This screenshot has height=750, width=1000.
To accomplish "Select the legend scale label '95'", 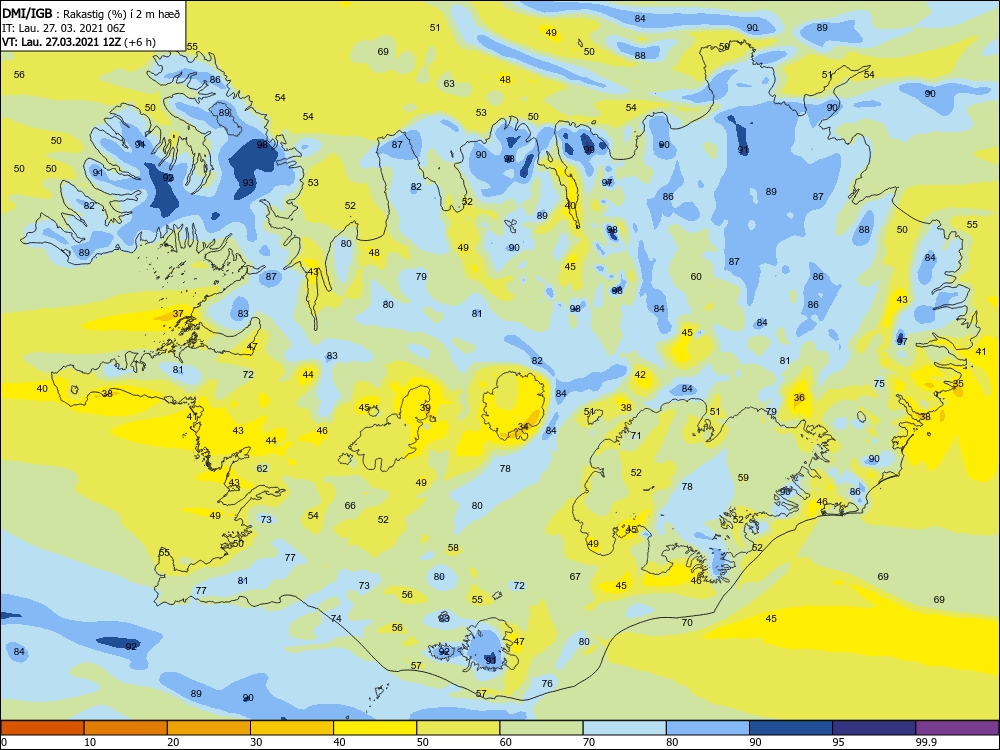I will pos(838,742).
